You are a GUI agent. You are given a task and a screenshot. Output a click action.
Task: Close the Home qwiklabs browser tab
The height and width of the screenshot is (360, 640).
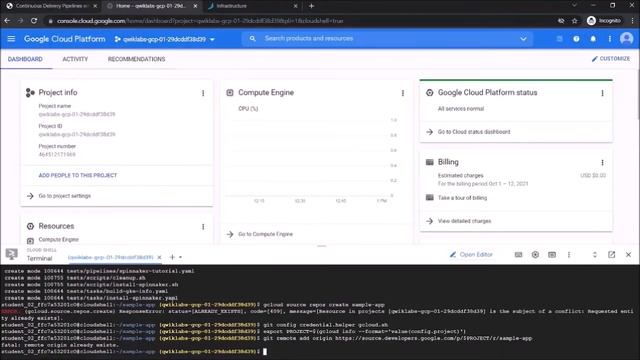[x=195, y=6]
